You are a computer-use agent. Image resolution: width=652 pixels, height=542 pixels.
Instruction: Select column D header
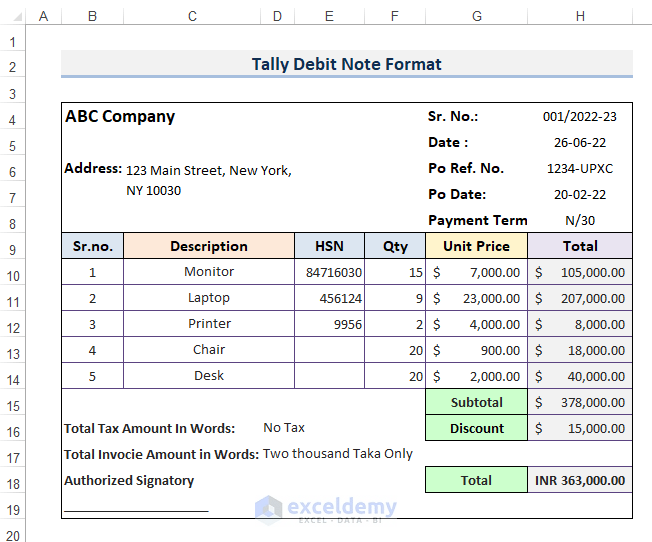coord(277,16)
